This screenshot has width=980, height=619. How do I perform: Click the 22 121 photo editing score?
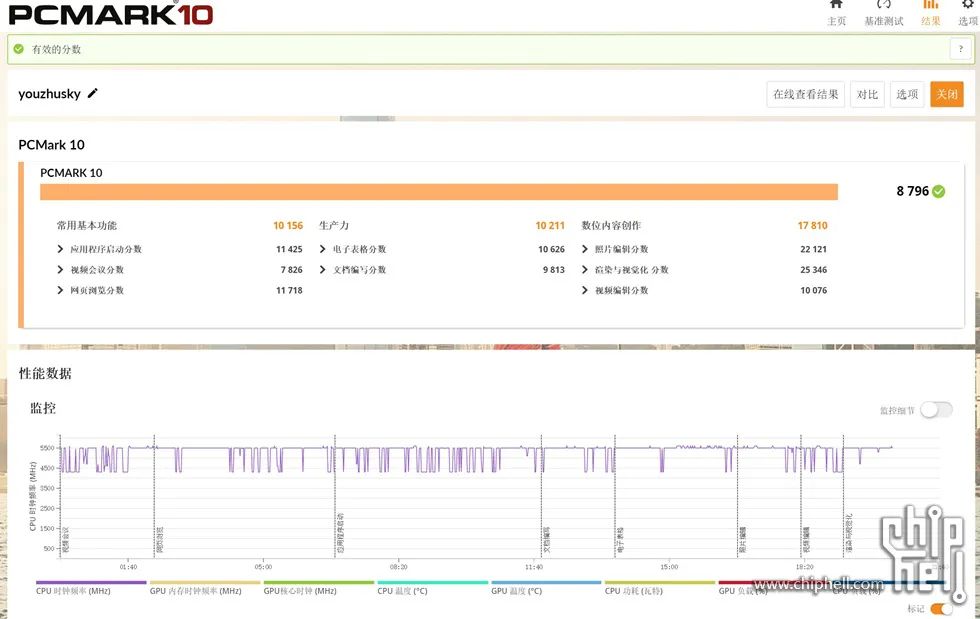(814, 249)
